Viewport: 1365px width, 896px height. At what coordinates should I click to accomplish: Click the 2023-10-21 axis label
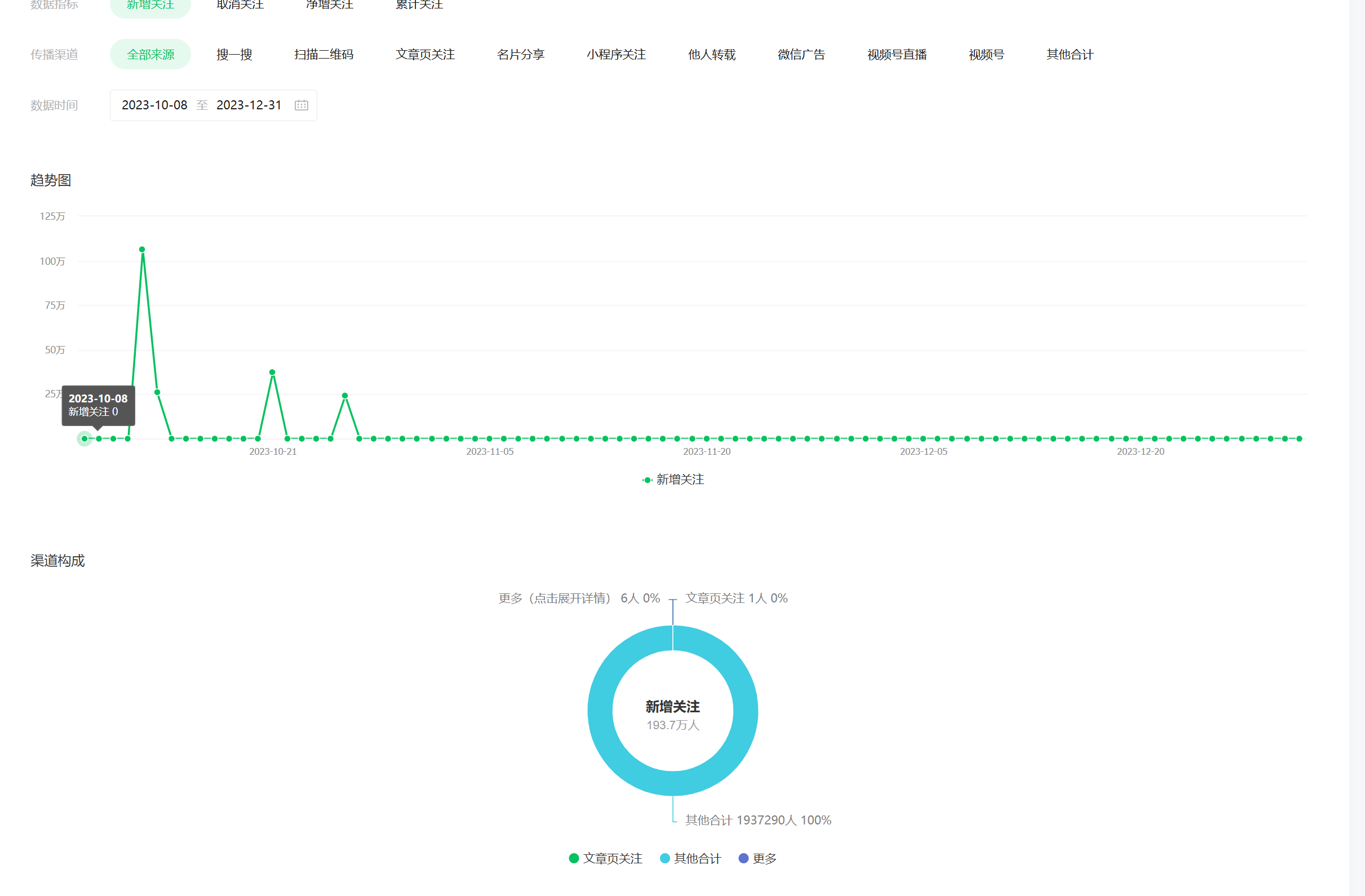(273, 452)
